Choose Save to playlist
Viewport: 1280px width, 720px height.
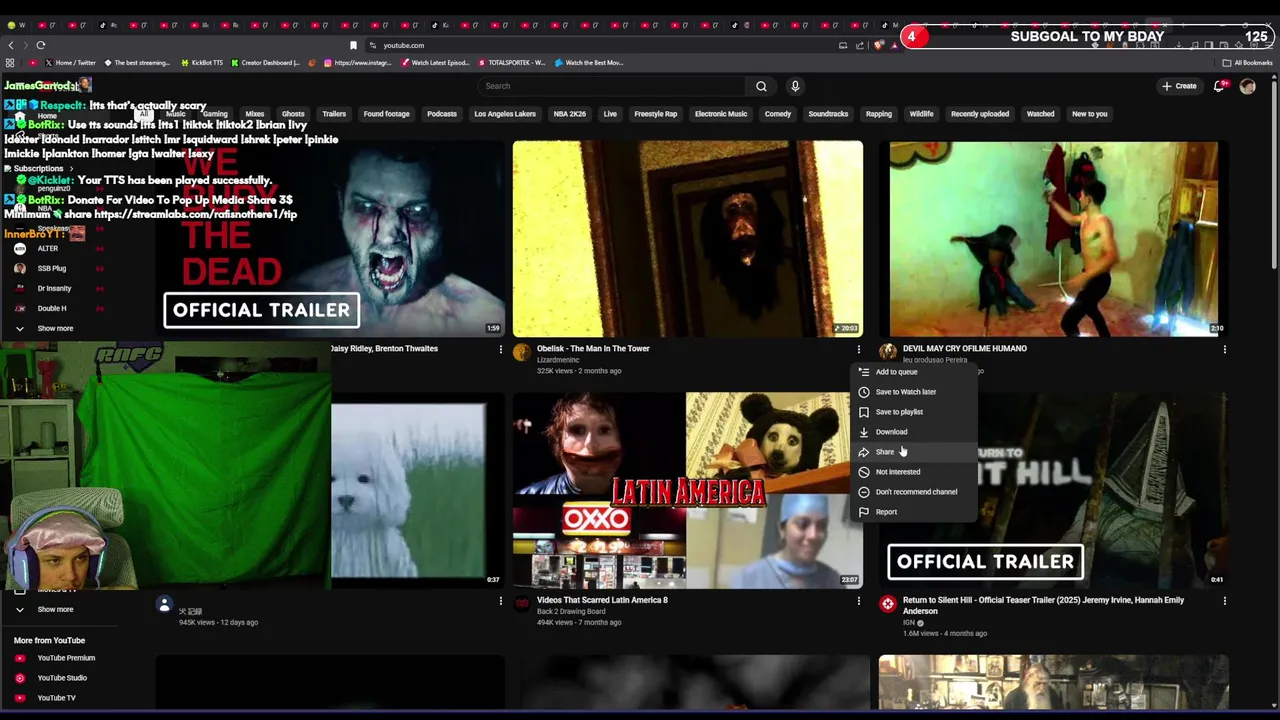coord(913,412)
